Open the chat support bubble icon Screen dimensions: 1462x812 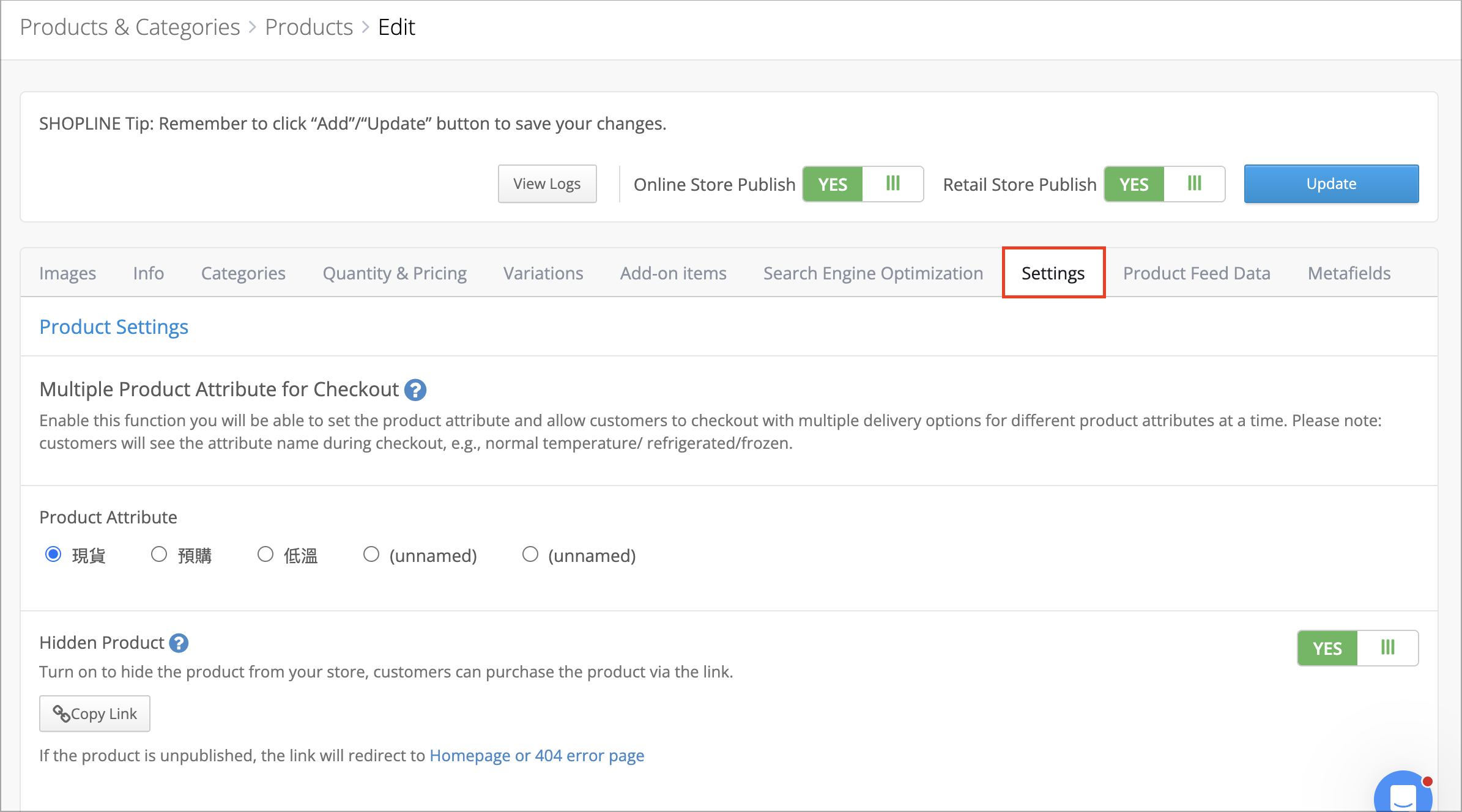(1404, 792)
